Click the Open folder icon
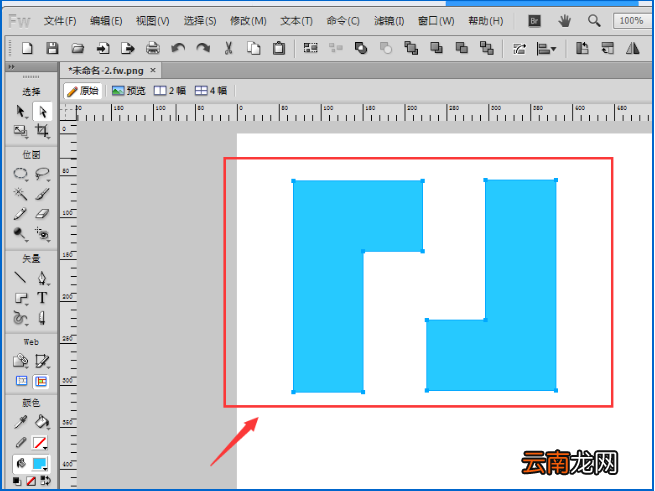The height and width of the screenshot is (491, 655). tap(78, 48)
